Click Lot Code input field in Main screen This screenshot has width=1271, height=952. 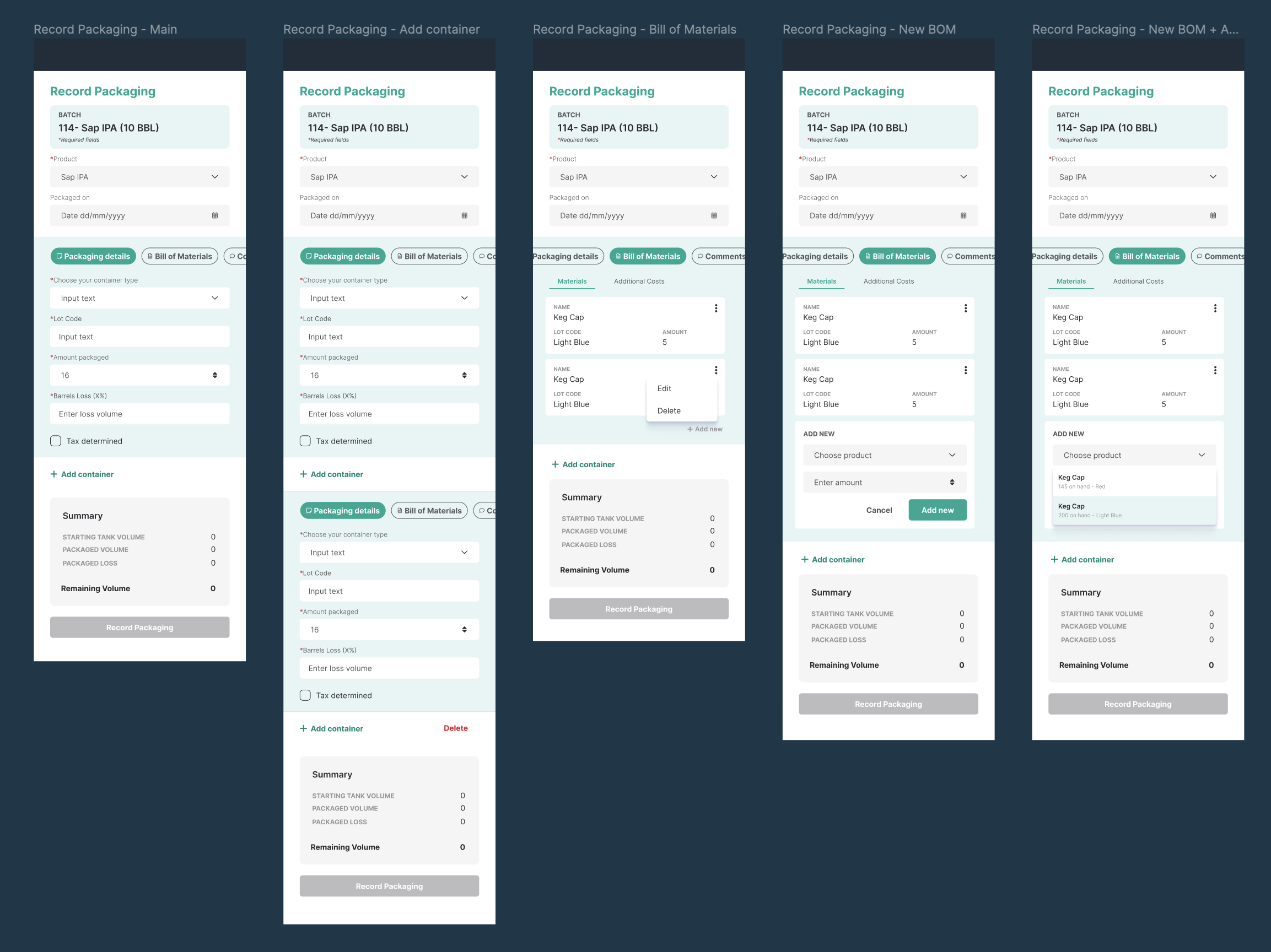point(139,337)
